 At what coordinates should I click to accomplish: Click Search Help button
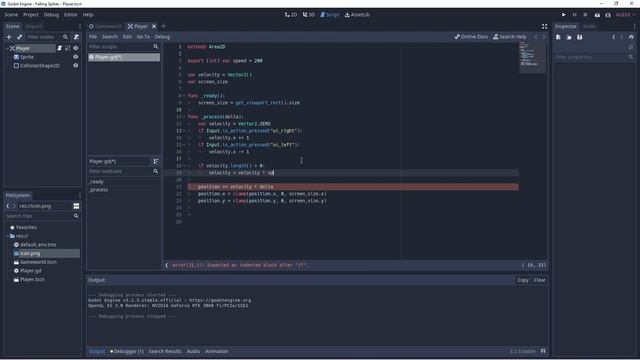pyautogui.click(x=510, y=37)
